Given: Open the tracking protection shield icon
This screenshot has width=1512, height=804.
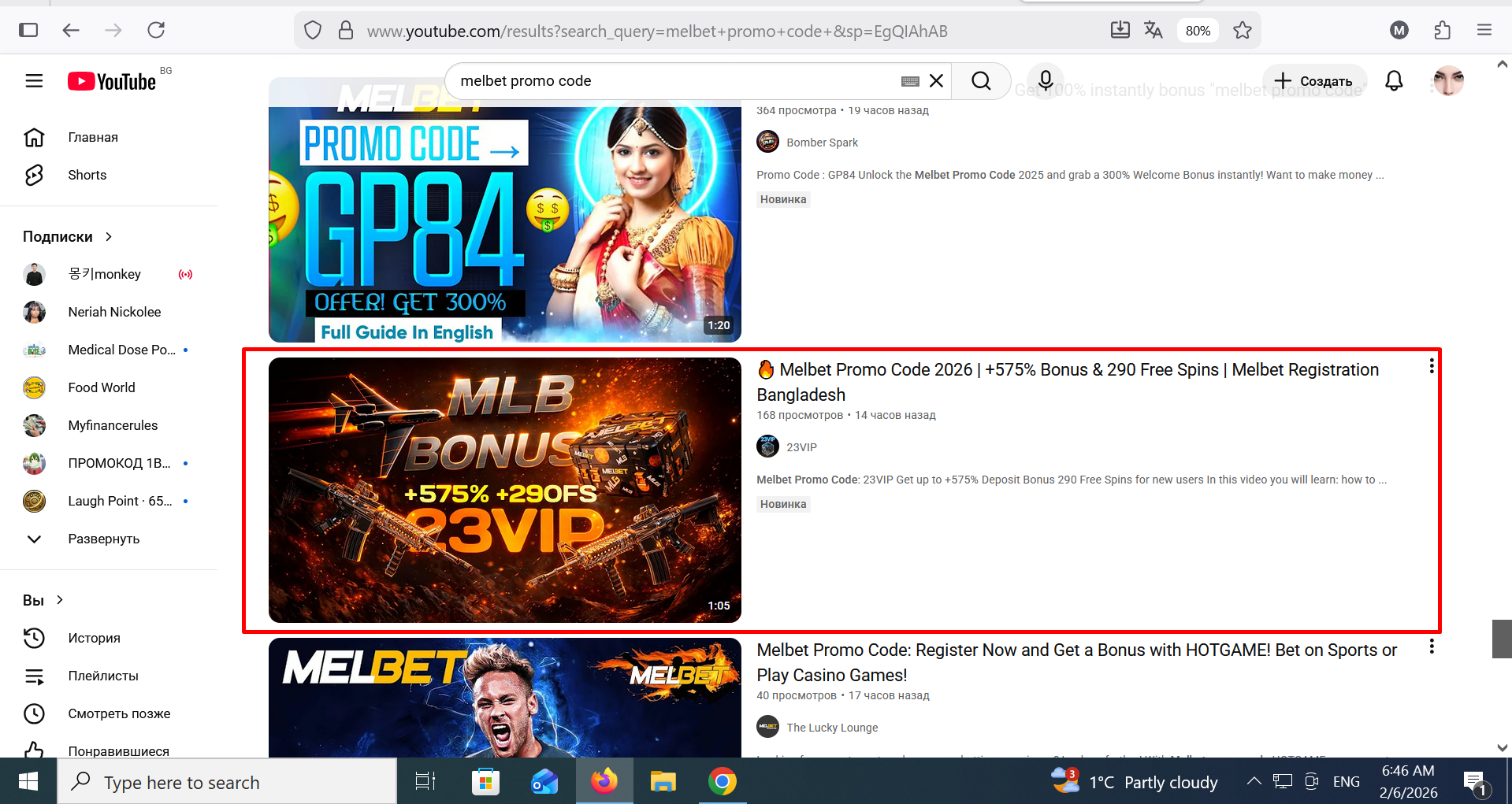Looking at the screenshot, I should click(313, 31).
